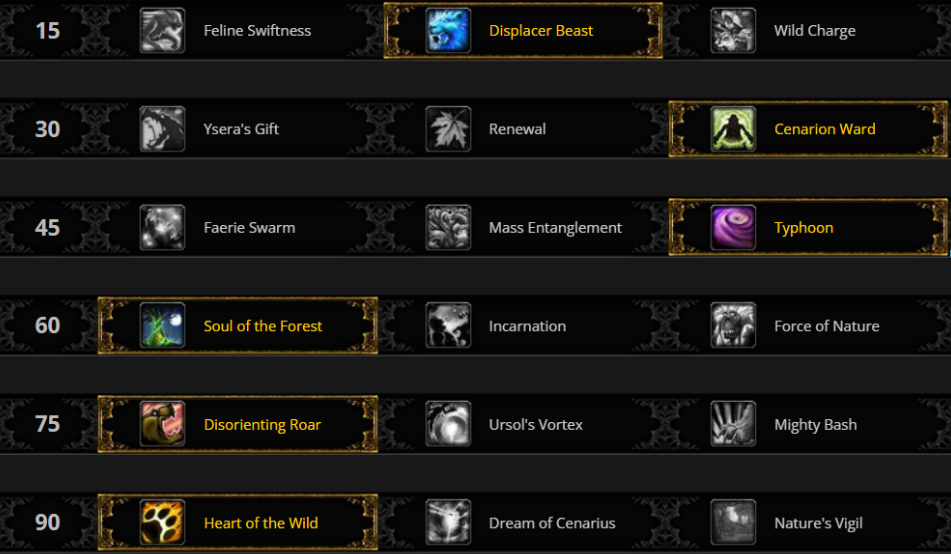Image resolution: width=951 pixels, height=554 pixels.
Task: Click the Soul of the Forest icon
Action: [162, 325]
